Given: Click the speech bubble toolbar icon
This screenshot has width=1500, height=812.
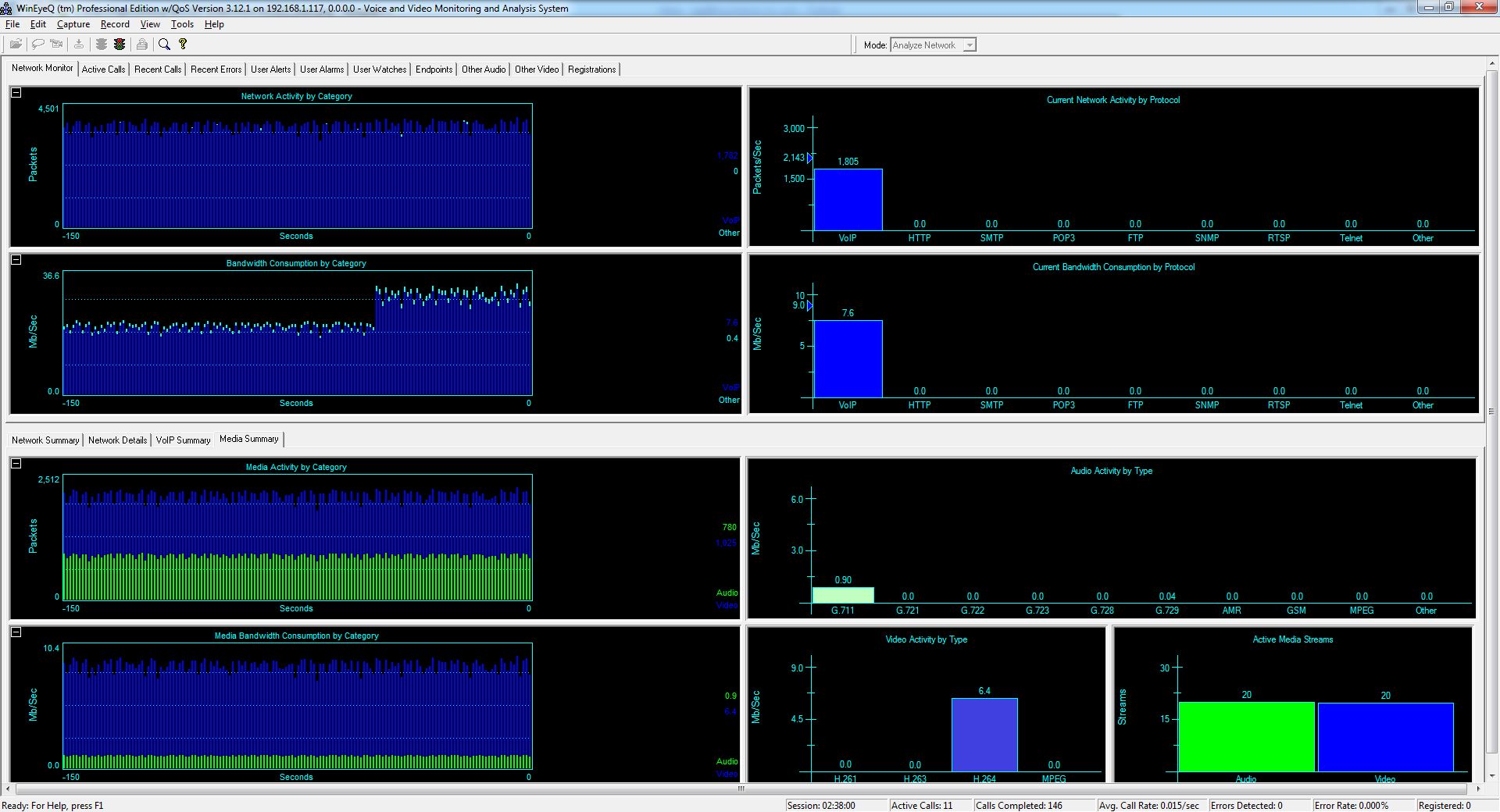Looking at the screenshot, I should 37,45.
